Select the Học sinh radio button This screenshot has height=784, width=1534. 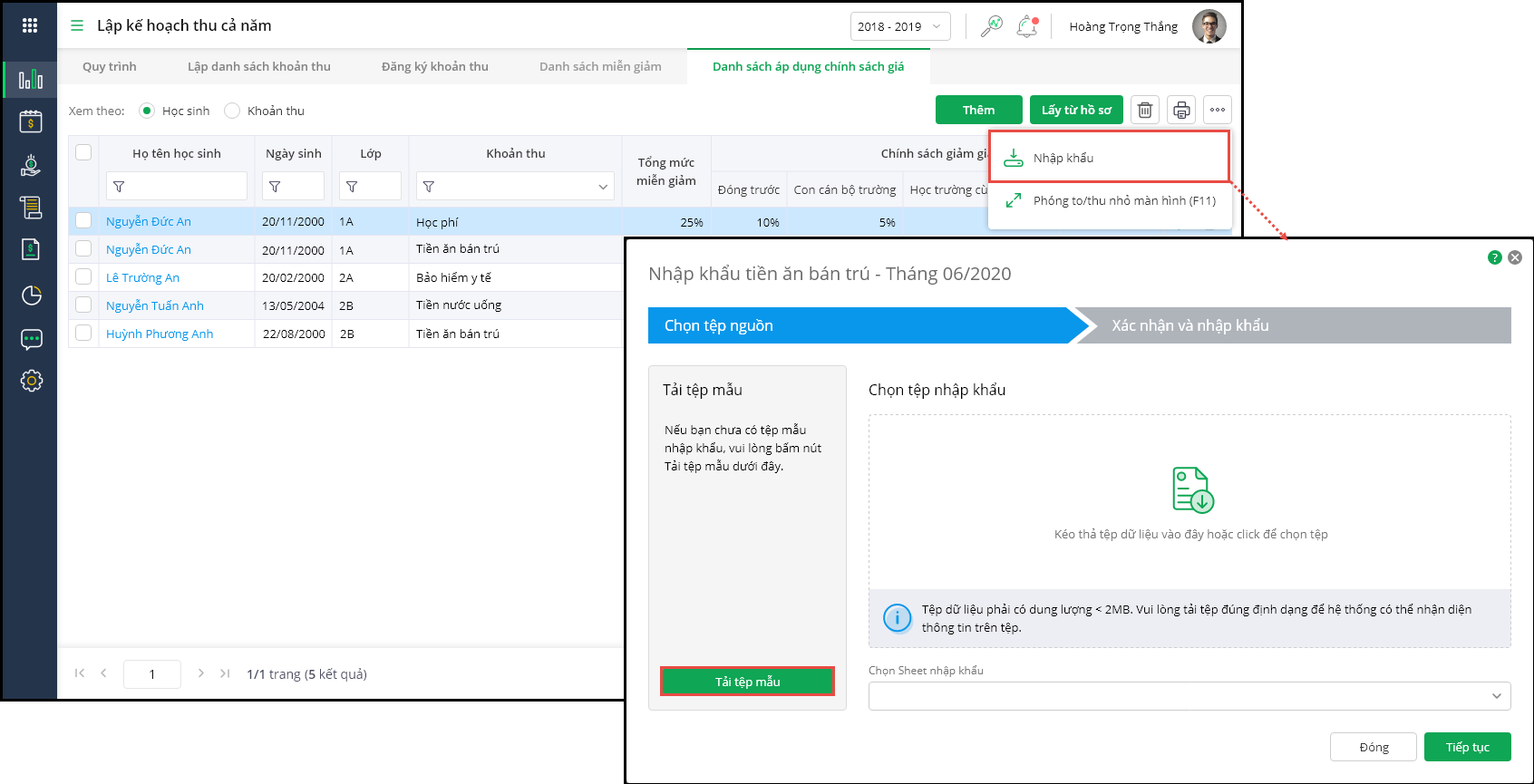(x=147, y=111)
